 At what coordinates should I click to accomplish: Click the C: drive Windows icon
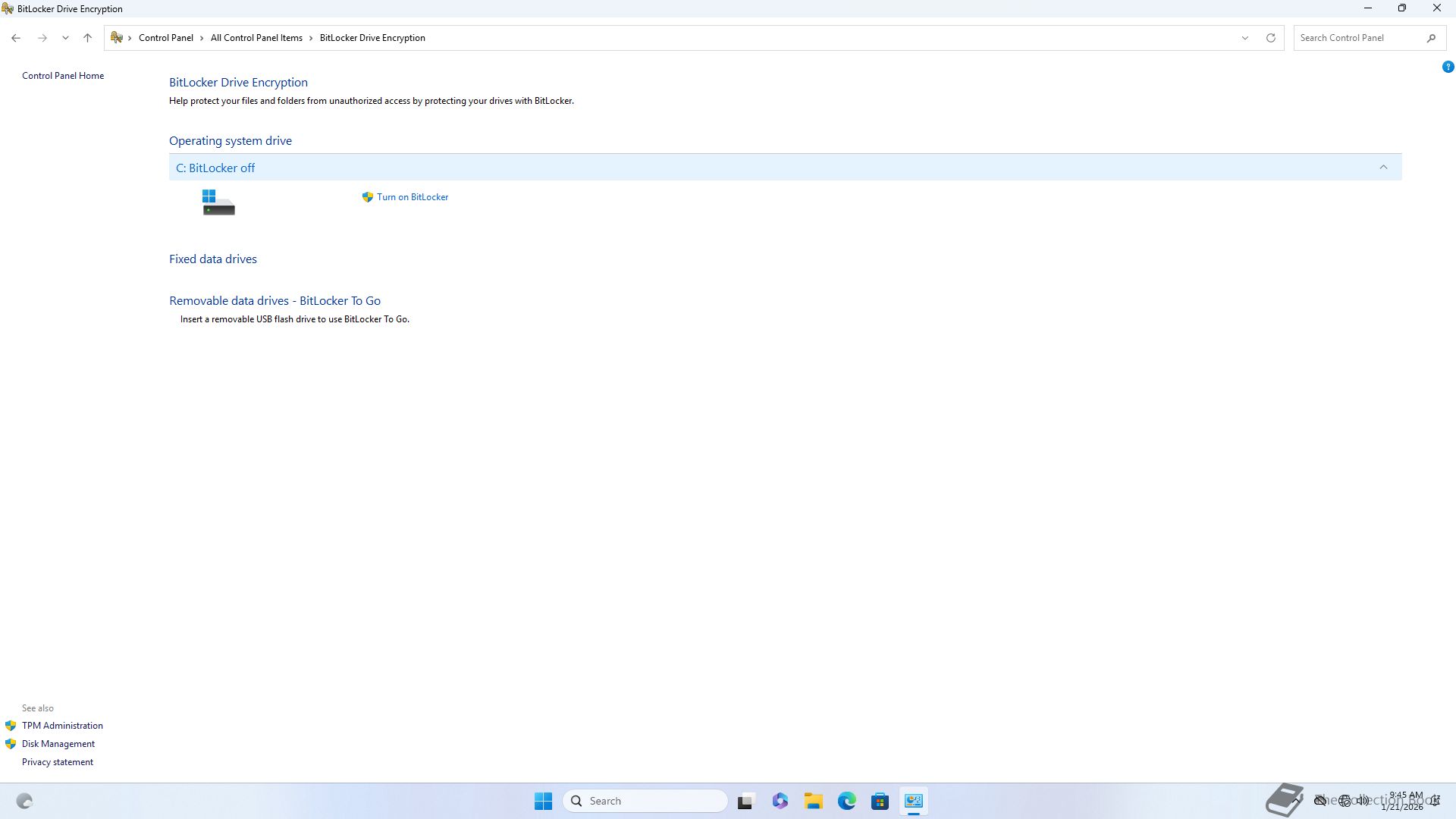(218, 202)
